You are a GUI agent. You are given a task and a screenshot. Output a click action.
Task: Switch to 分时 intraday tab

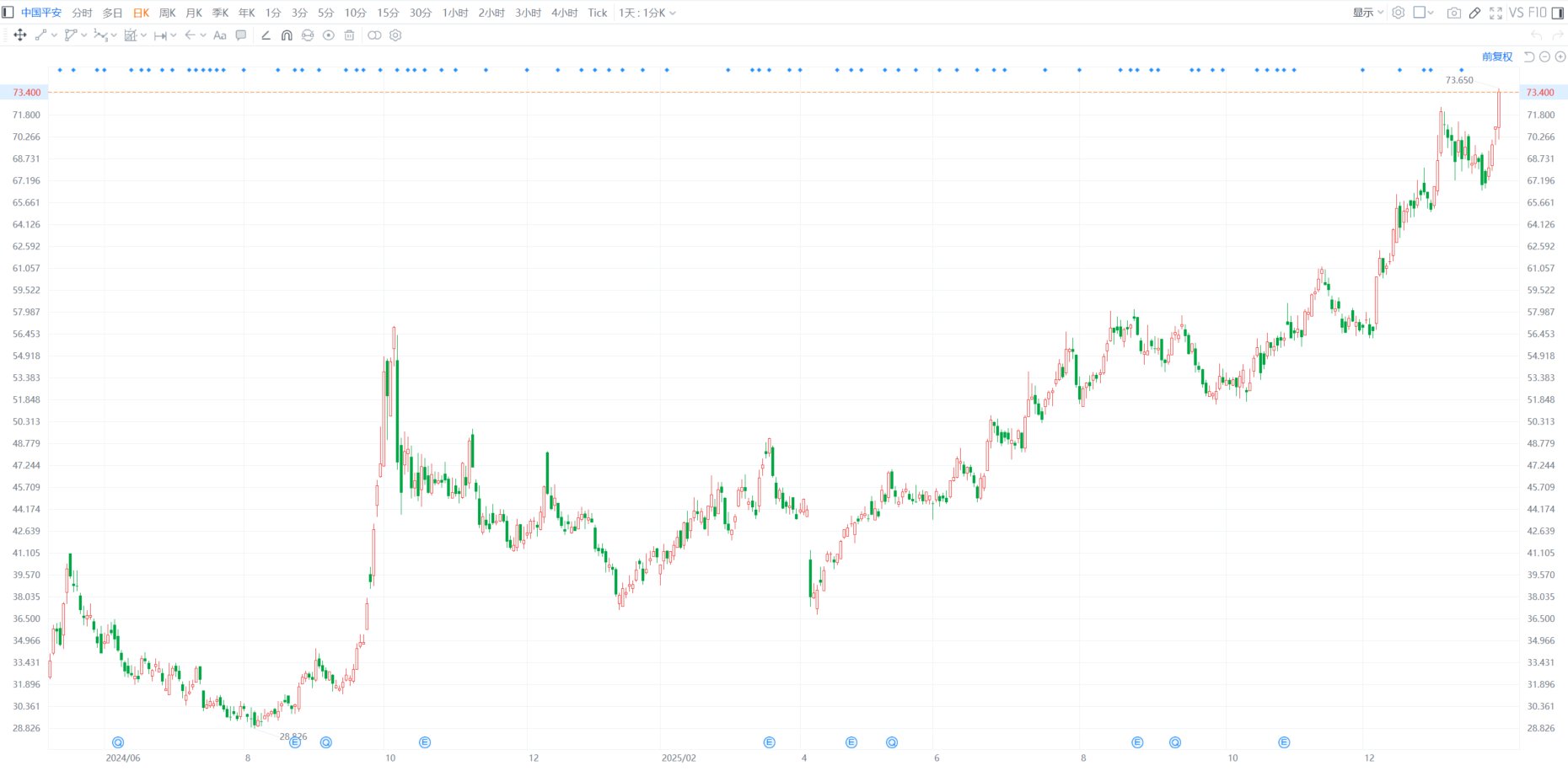coord(82,13)
